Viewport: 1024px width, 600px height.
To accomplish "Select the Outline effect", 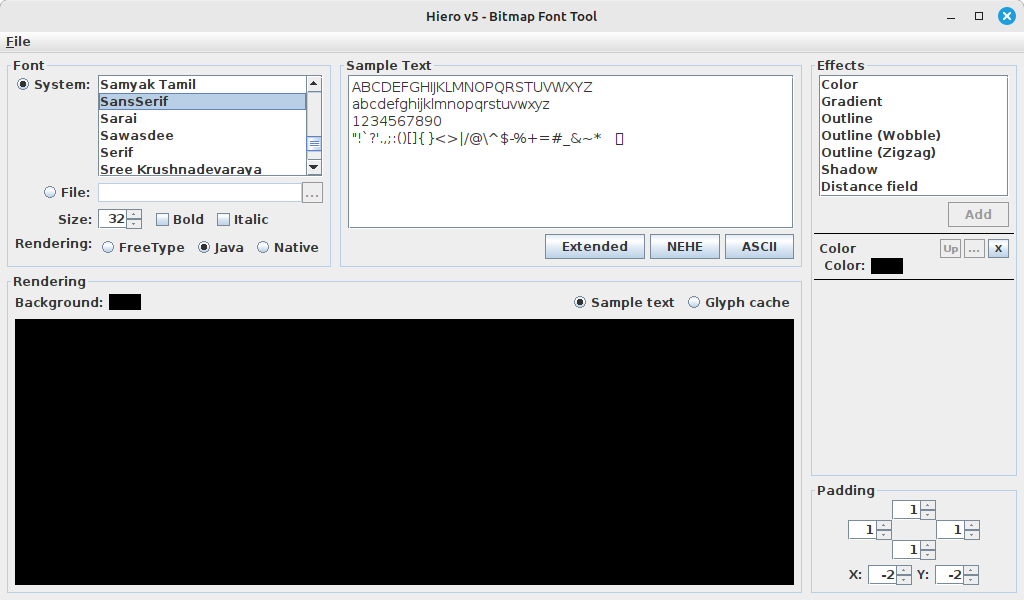I will (913, 118).
